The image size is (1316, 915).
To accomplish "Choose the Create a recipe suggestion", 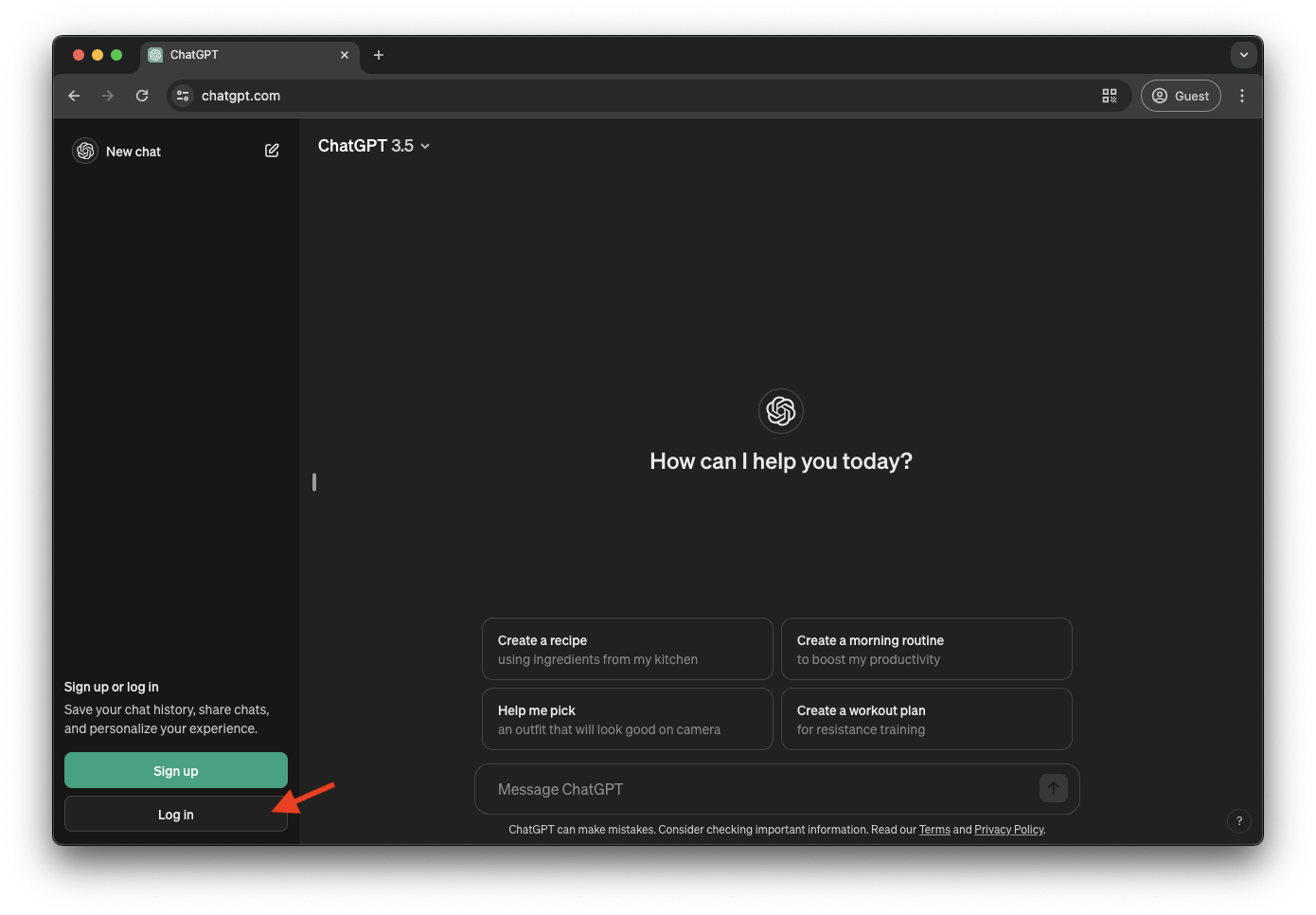I will pyautogui.click(x=628, y=649).
